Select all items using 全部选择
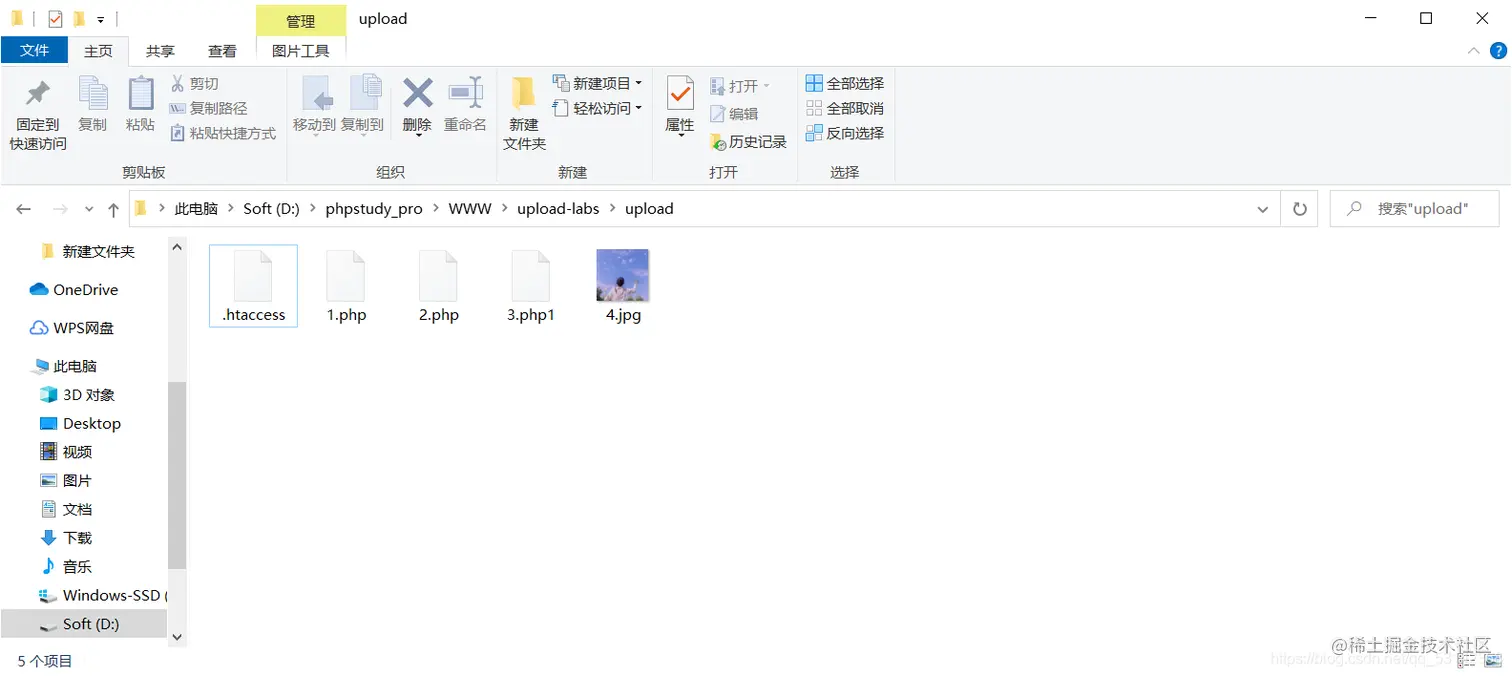Viewport: 1512px width, 676px height. click(845, 83)
